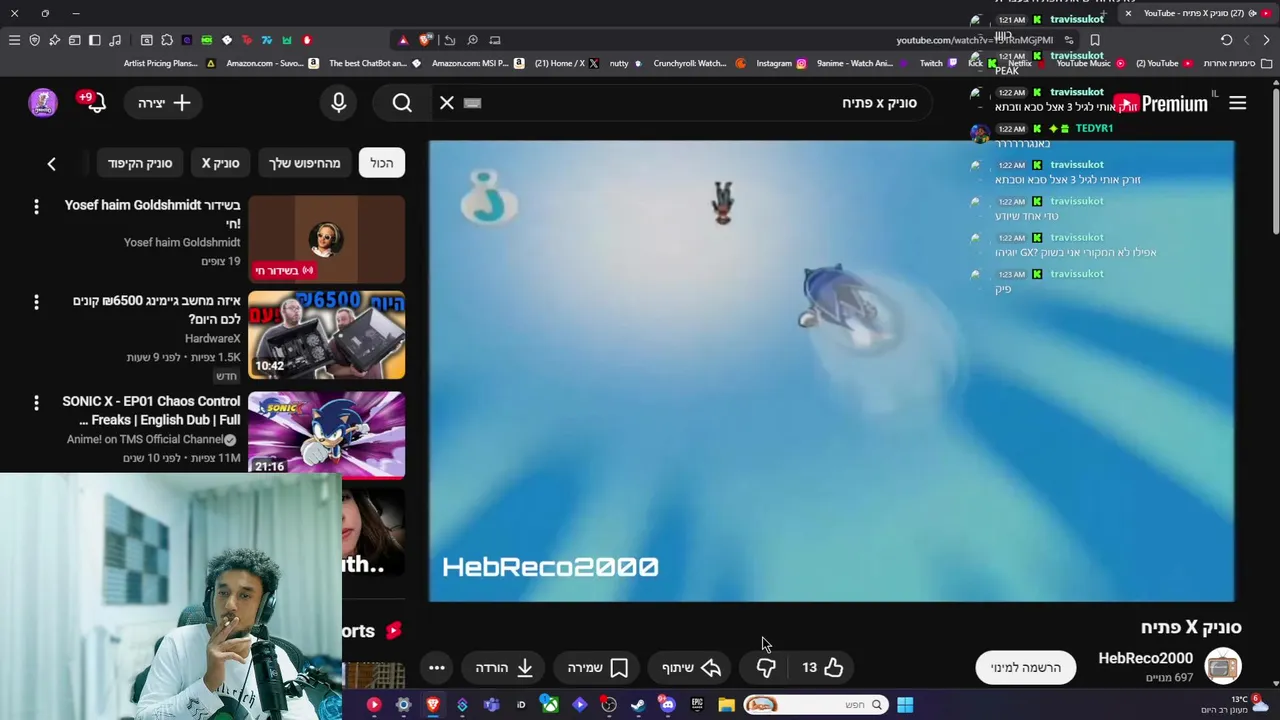Screen dimensions: 1280x720
Task: Open the HebReco2000 channel avatar
Action: pyautogui.click(x=1222, y=666)
